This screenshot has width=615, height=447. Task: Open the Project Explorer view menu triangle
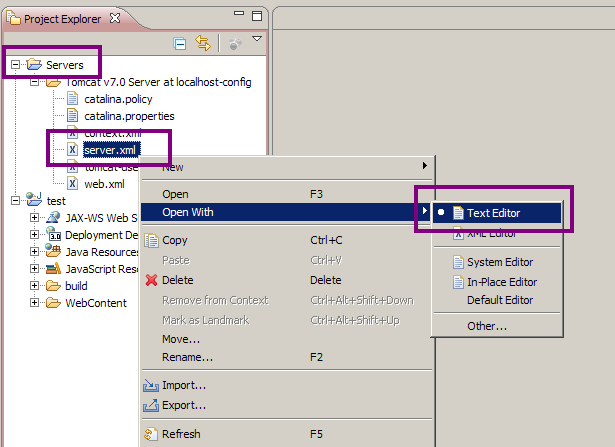[257, 39]
